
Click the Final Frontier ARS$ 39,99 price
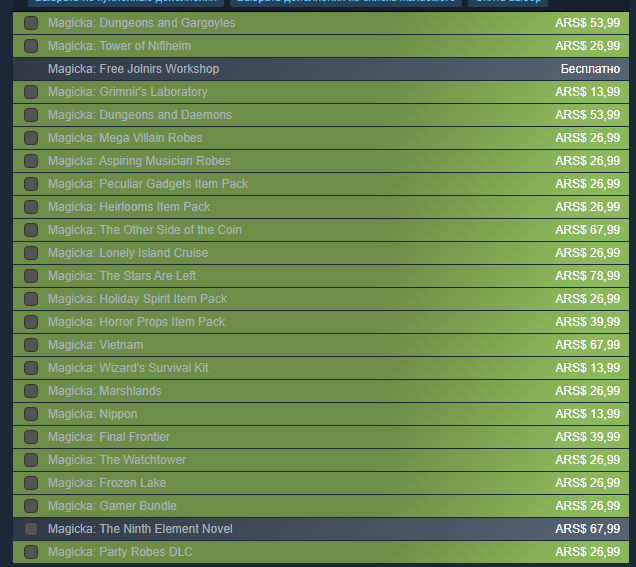pos(588,437)
